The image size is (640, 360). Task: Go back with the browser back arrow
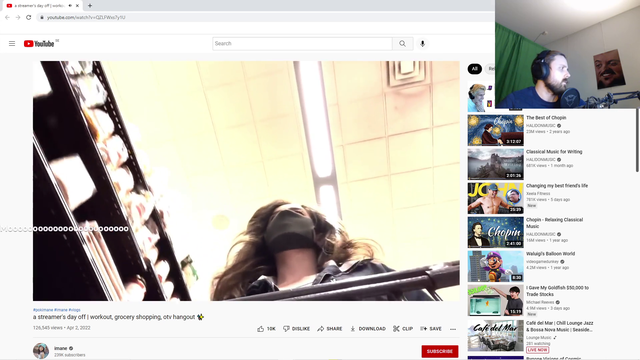[7, 17]
